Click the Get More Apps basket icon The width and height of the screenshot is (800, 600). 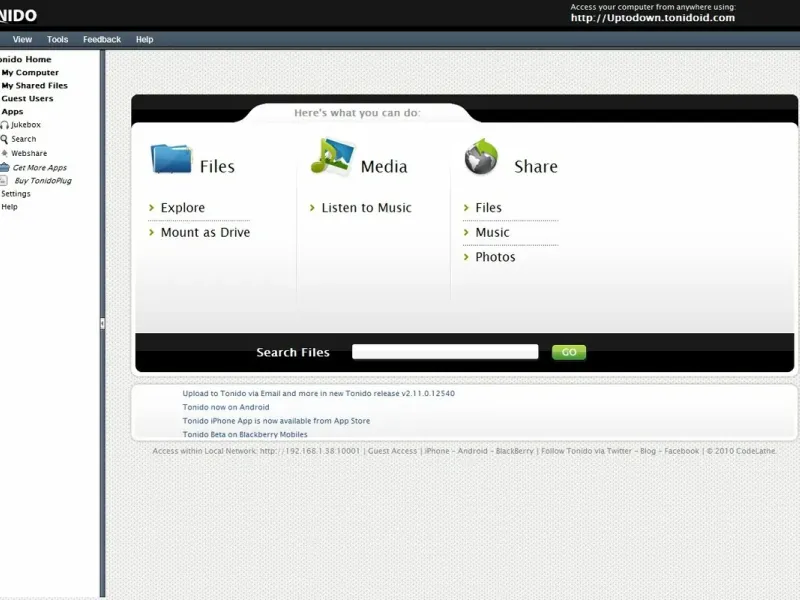(5, 167)
